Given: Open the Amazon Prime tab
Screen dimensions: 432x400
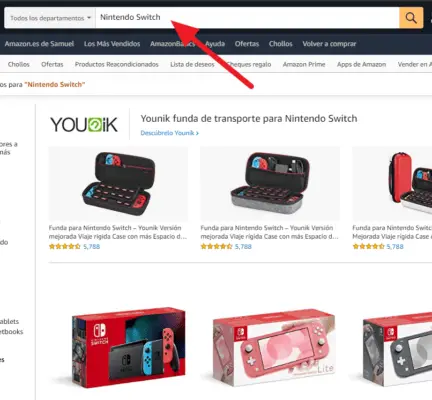Looking at the screenshot, I should point(304,64).
